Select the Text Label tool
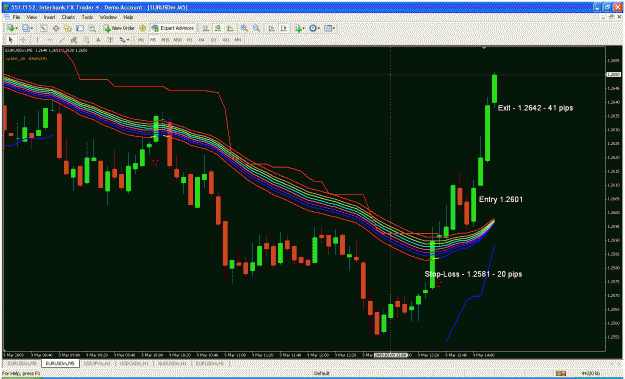This screenshot has height=379, width=625. (110, 40)
